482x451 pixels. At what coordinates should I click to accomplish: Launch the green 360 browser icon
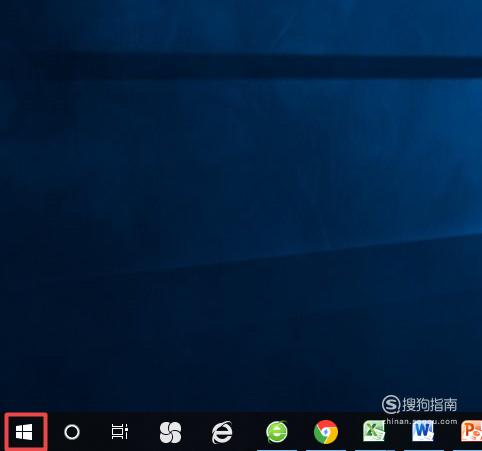277,432
